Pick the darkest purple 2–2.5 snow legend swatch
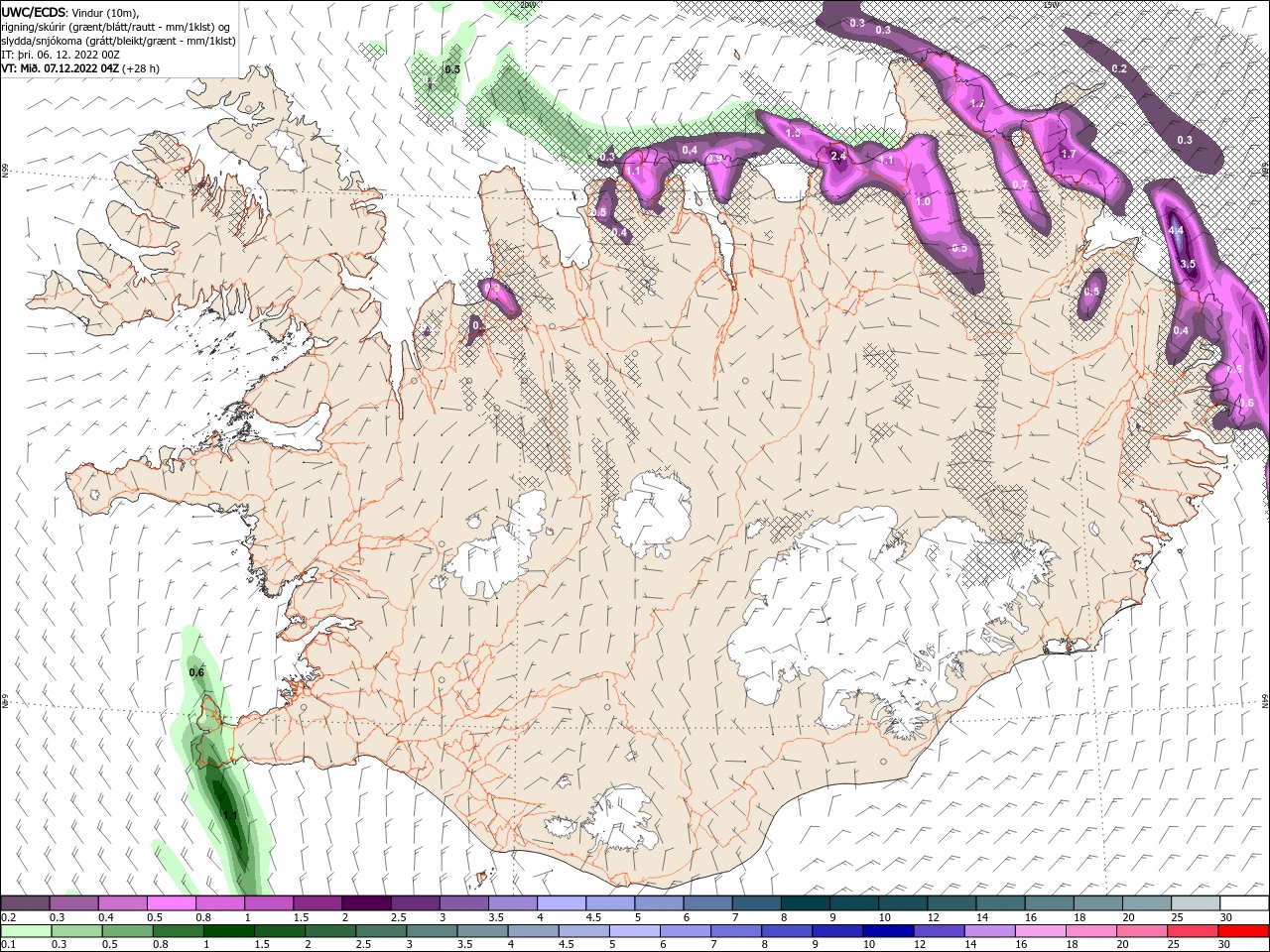 coord(366,903)
